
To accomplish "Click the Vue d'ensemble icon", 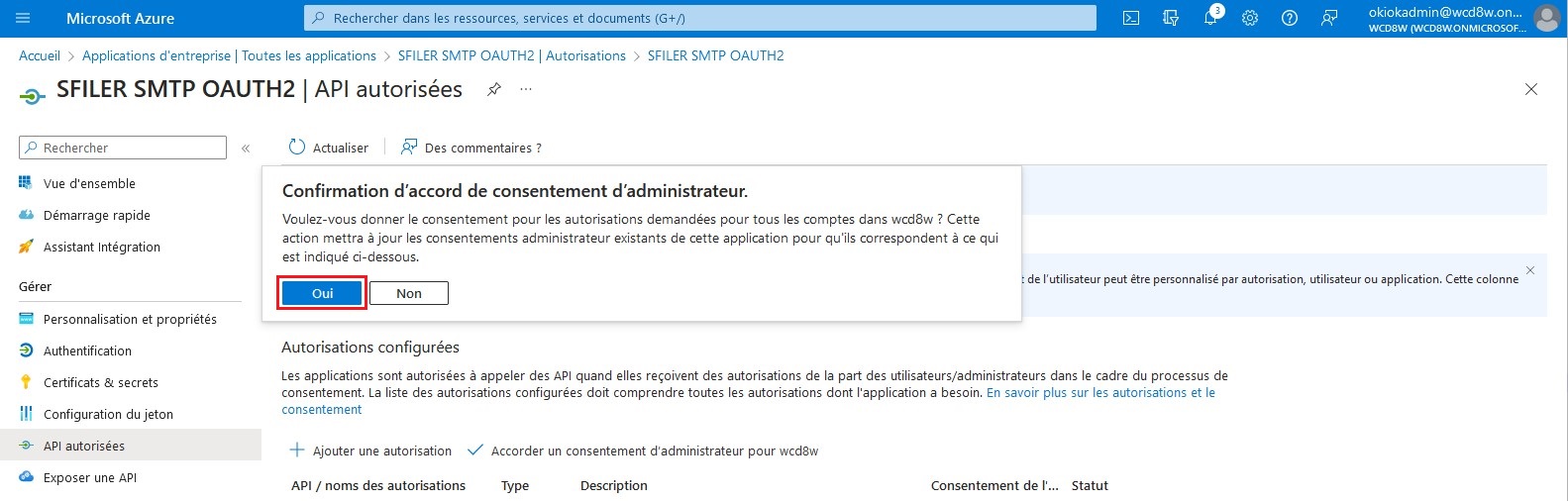I will coord(26,183).
